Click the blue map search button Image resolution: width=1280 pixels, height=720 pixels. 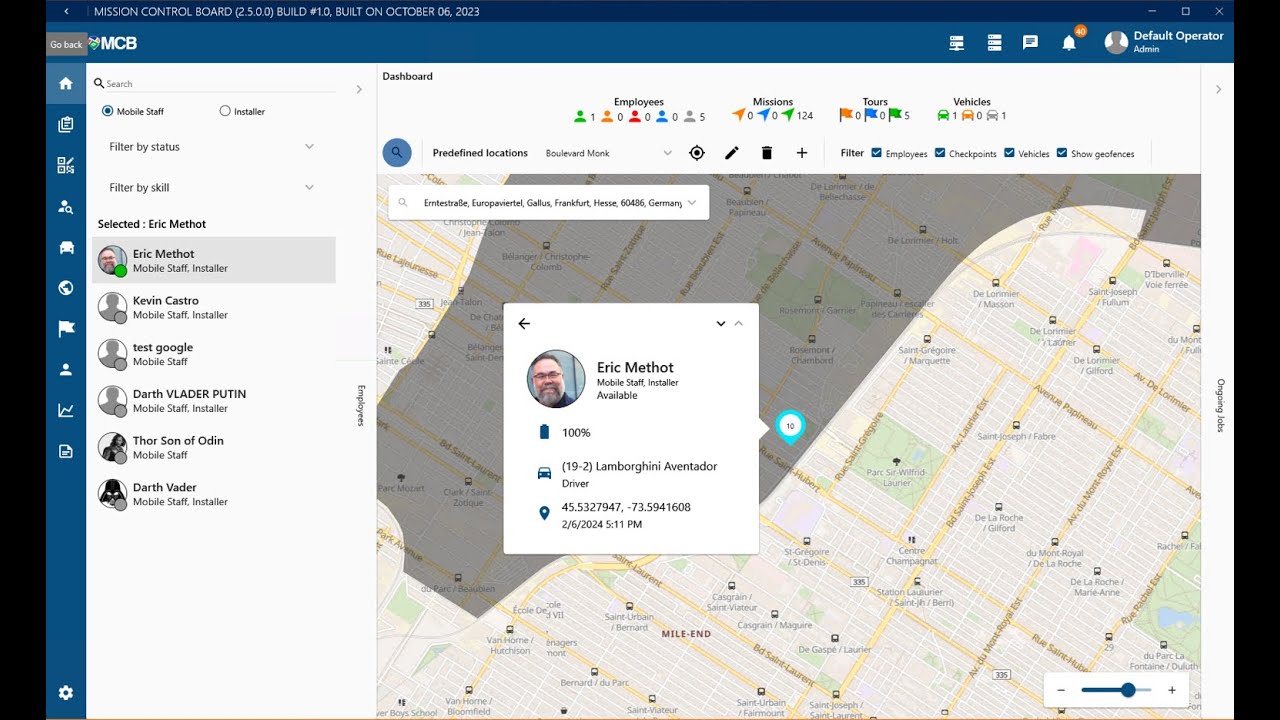(x=397, y=153)
